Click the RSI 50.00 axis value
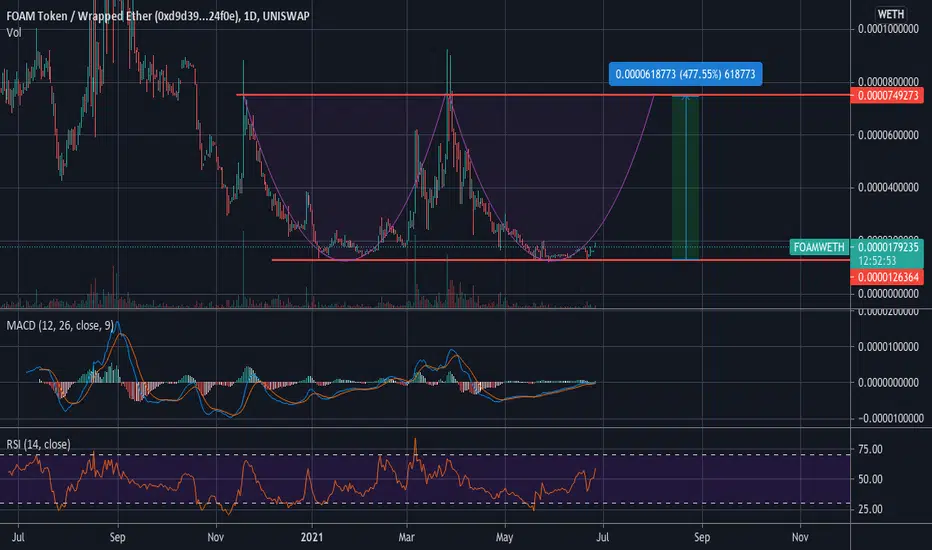Viewport: 932px width, 550px height. 870,479
